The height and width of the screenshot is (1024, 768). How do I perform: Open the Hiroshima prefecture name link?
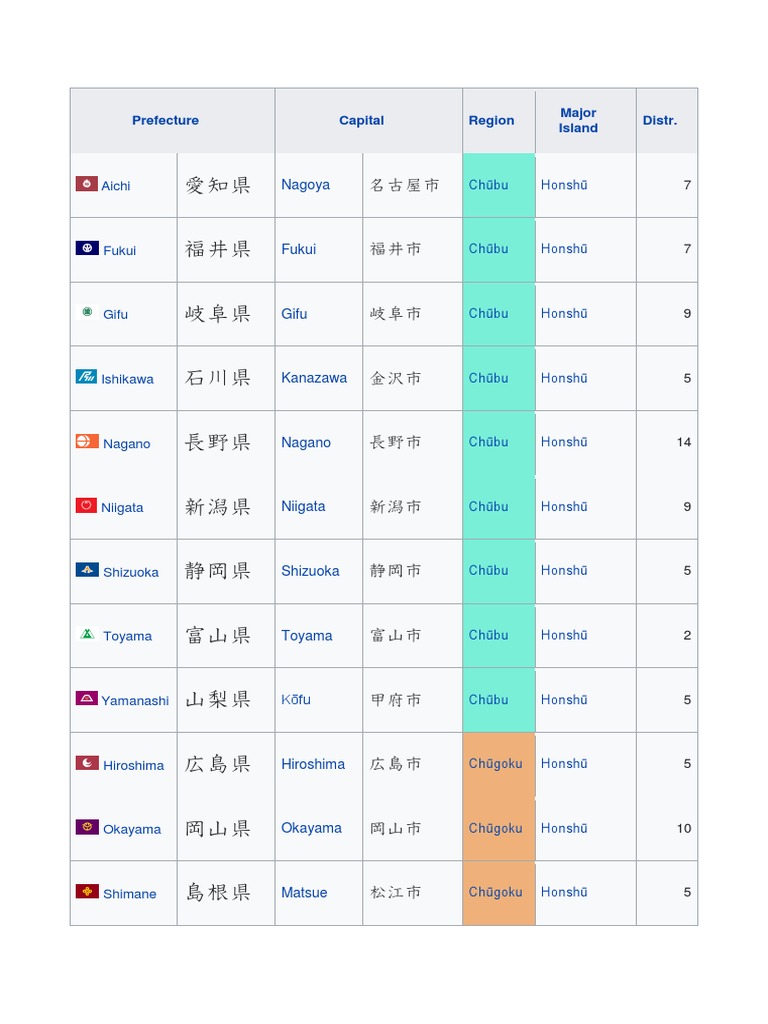point(133,765)
